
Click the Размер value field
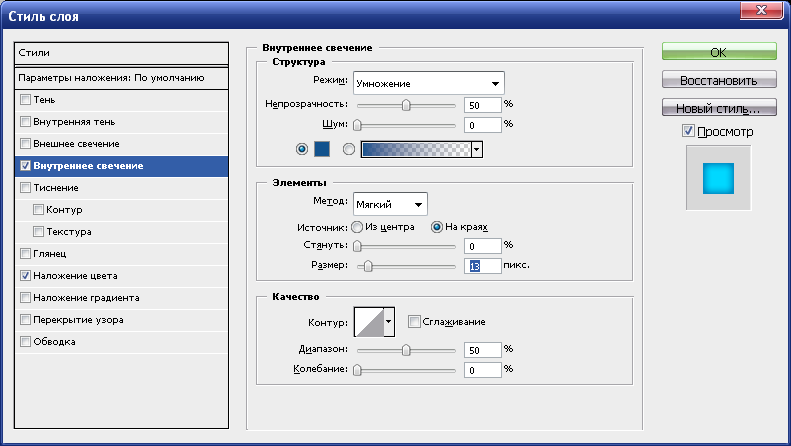click(x=483, y=266)
